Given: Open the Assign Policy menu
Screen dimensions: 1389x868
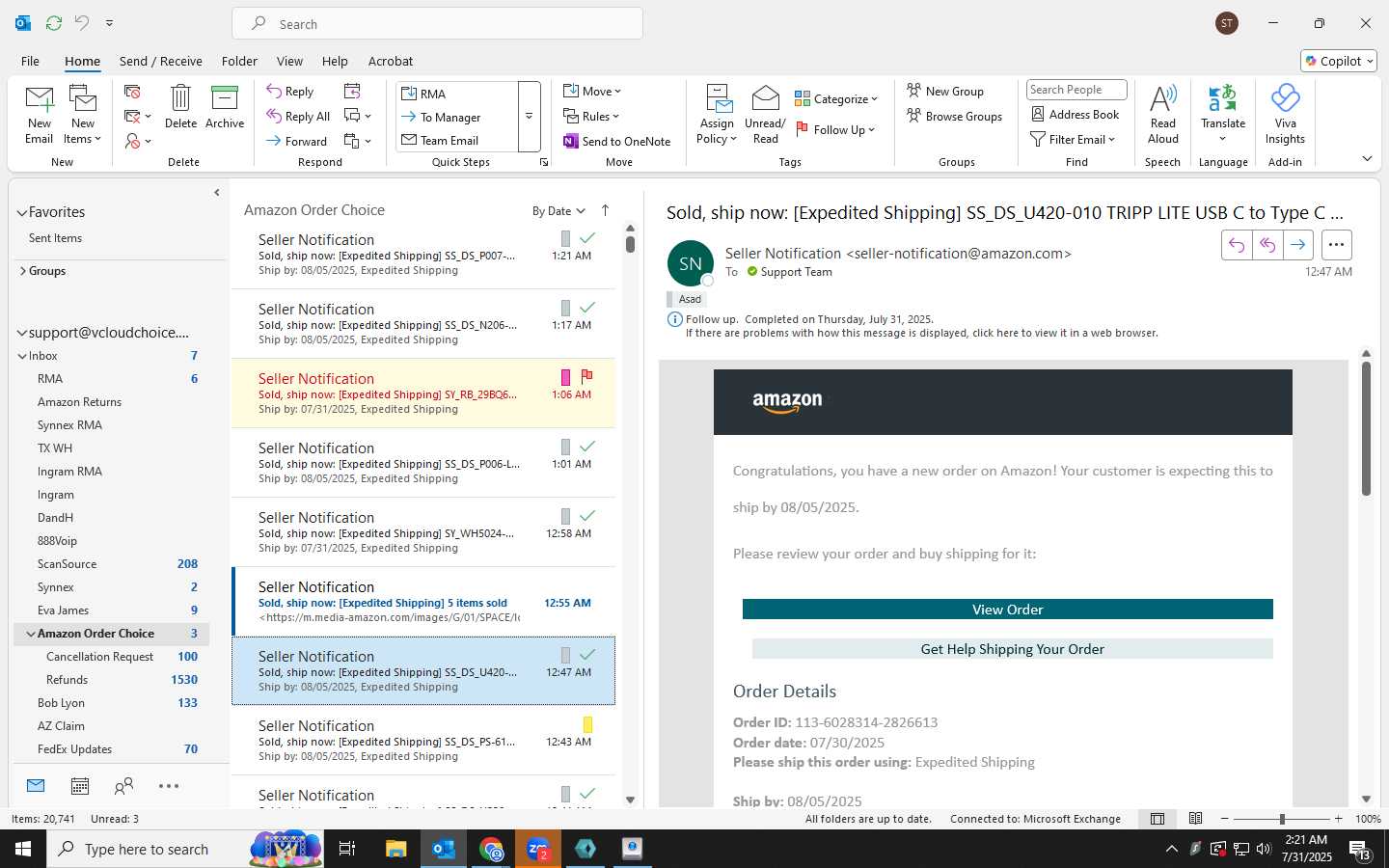Looking at the screenshot, I should pyautogui.click(x=717, y=115).
